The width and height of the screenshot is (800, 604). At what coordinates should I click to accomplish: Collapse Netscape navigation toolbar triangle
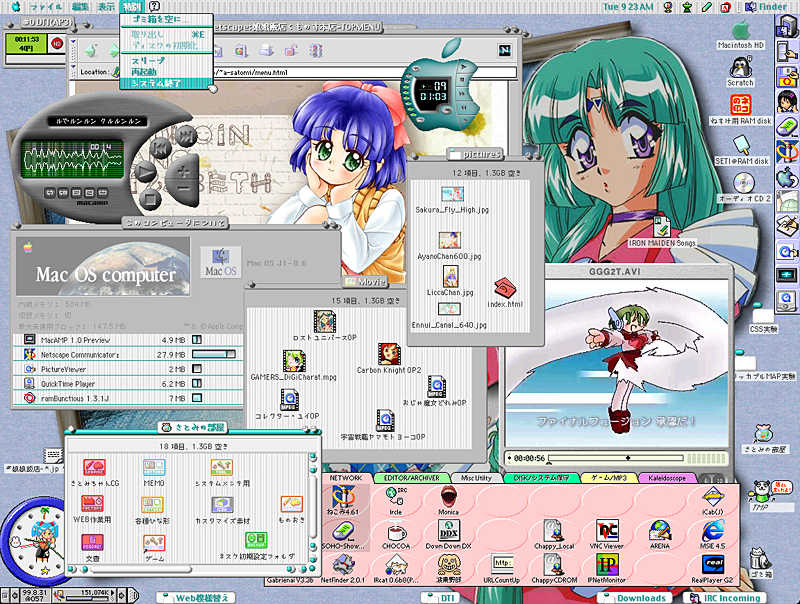tap(73, 42)
